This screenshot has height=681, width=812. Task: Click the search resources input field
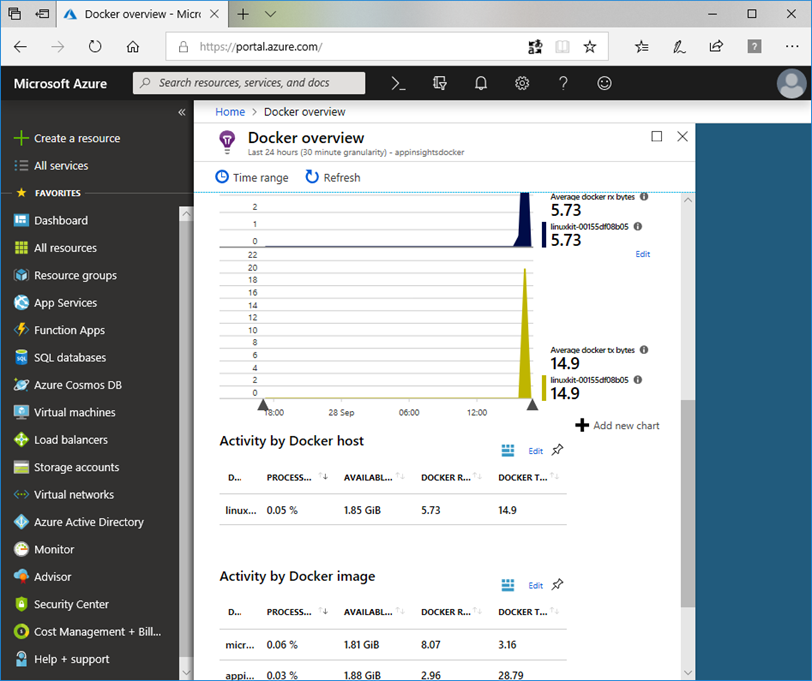249,83
